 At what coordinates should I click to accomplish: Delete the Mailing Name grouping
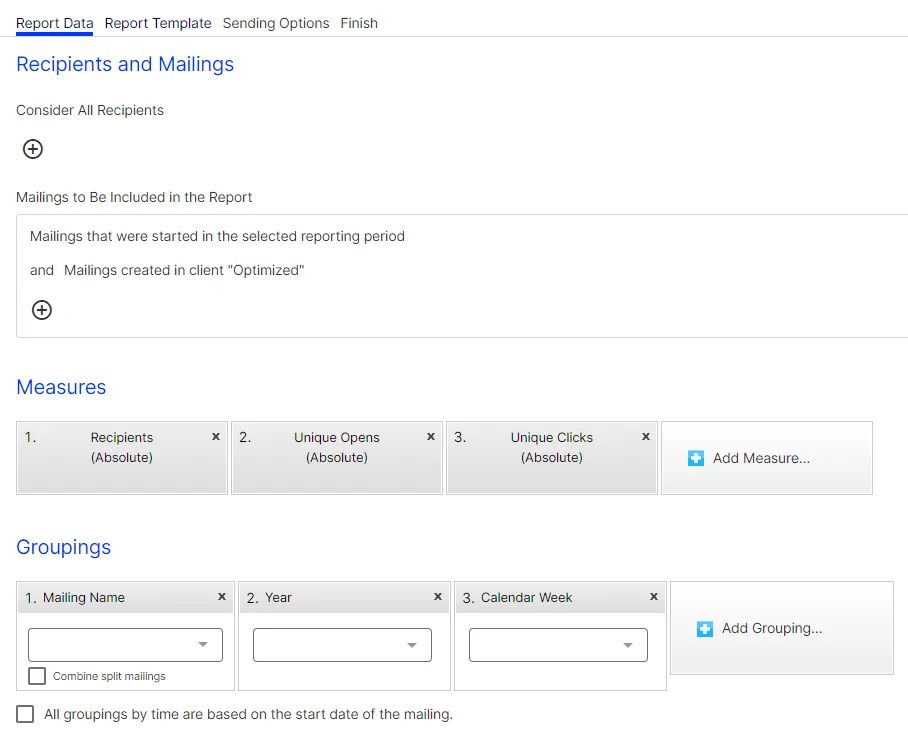pos(222,596)
